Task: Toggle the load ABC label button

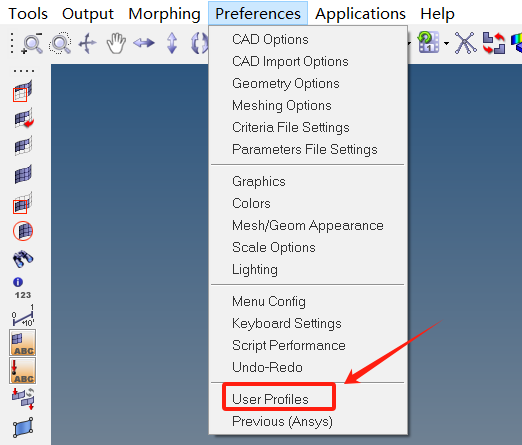Action: coord(23,371)
